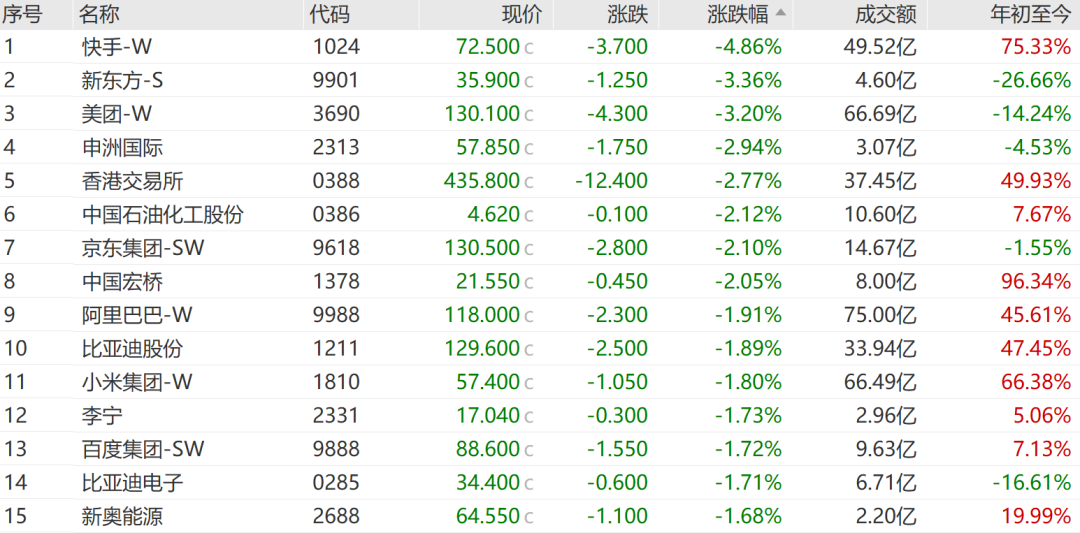Screen dimensions: 1080x533
Task: Click stock code 1211 for 比亚迪股份
Action: [336, 349]
